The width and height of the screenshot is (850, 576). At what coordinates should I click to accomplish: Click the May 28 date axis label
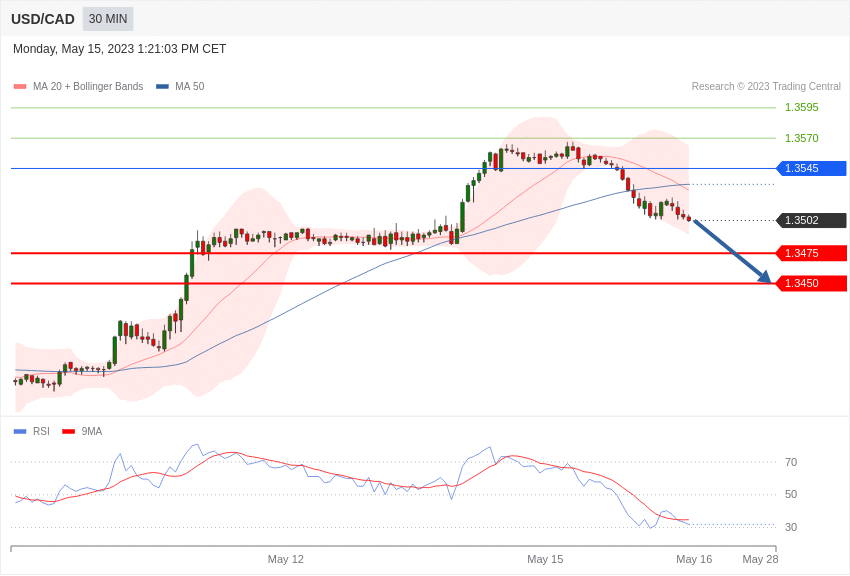pyautogui.click(x=760, y=559)
